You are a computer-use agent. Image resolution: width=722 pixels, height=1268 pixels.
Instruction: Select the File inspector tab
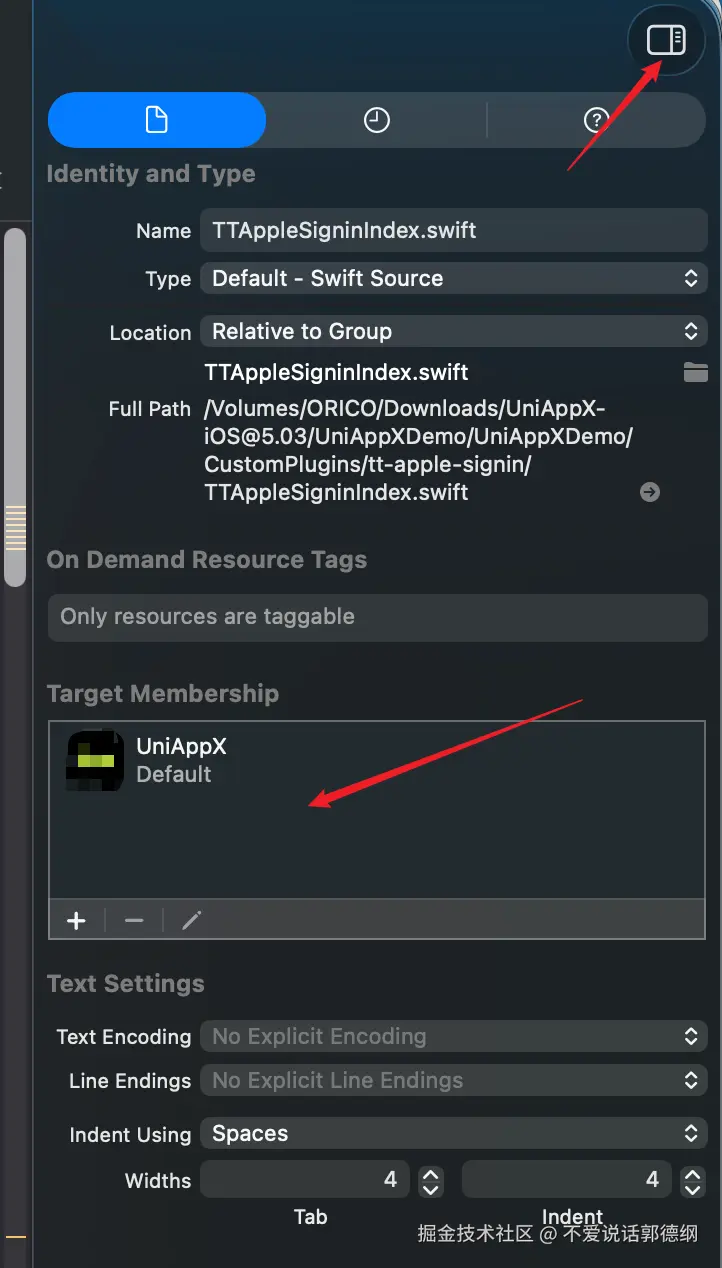(157, 120)
